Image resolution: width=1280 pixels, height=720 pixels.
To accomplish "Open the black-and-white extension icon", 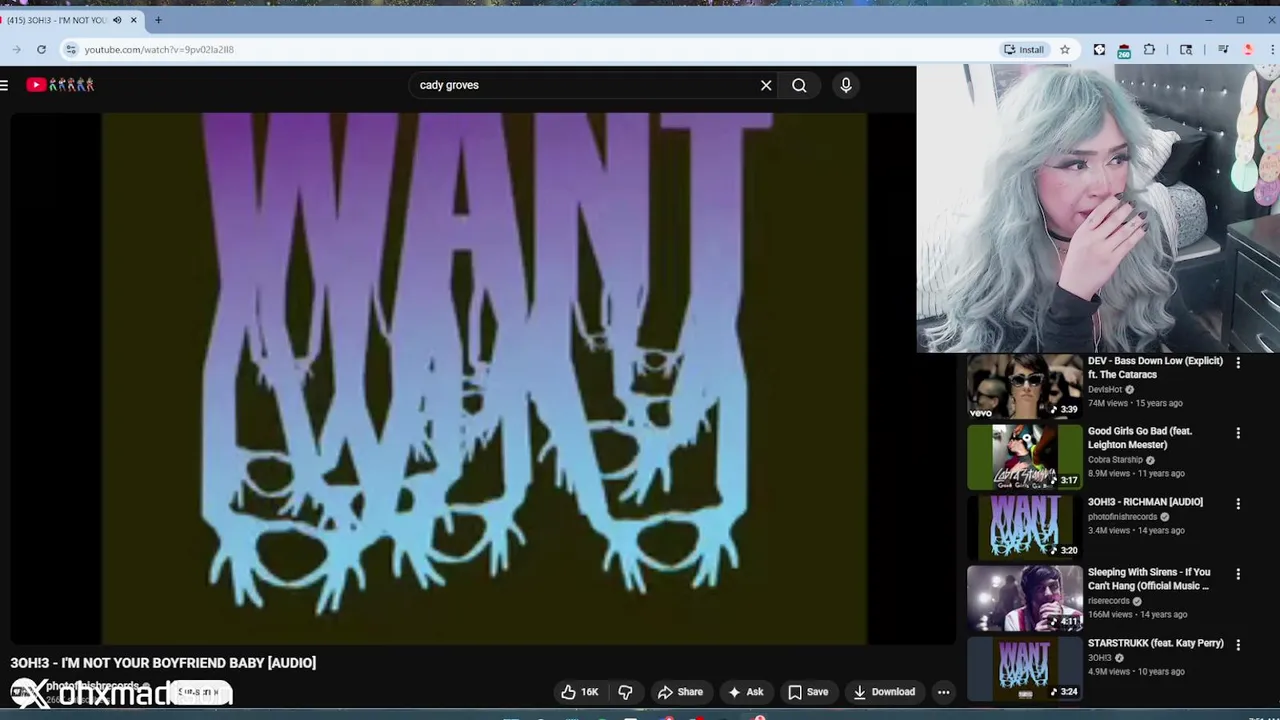I will pos(1099,49).
